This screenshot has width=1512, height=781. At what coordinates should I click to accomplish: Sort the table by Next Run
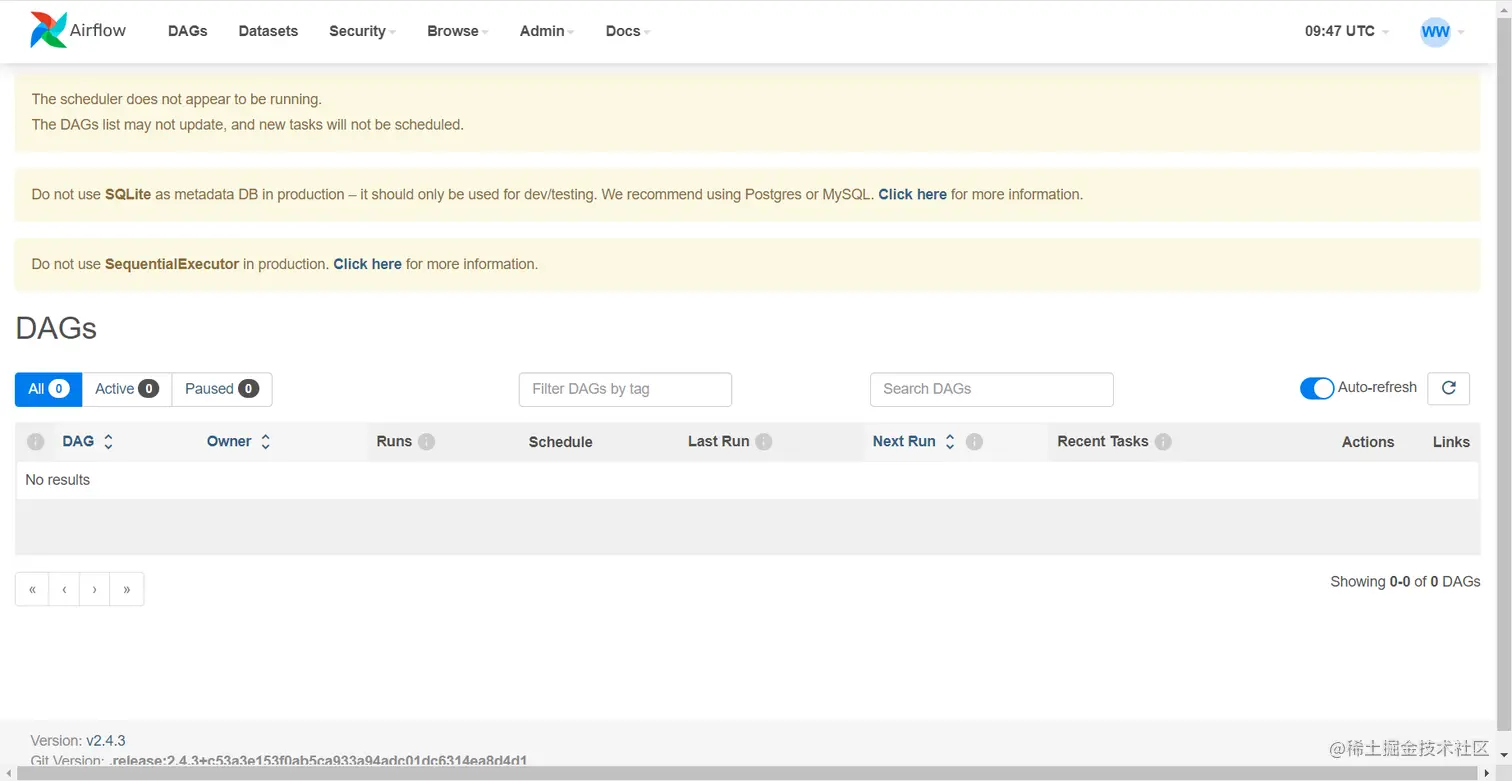point(913,441)
